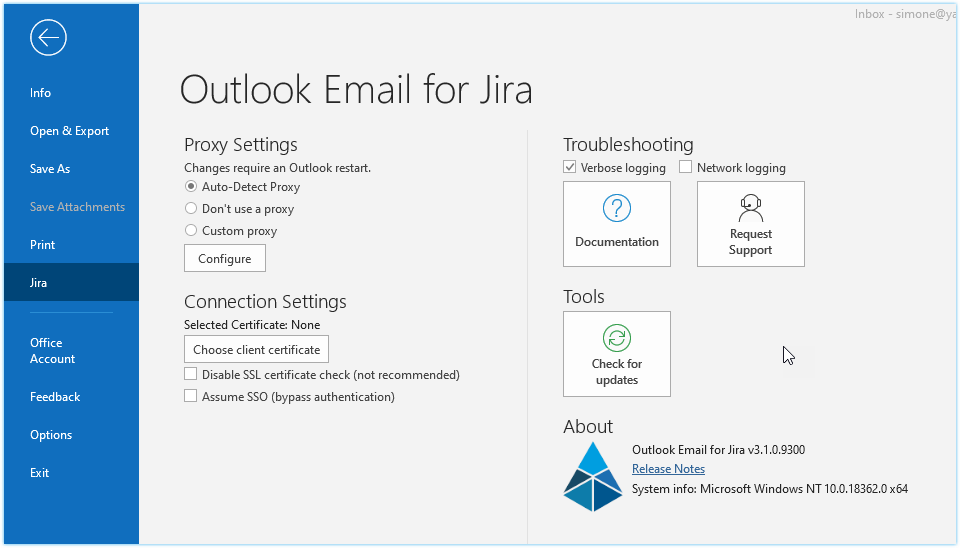This screenshot has width=962, height=550.
Task: Enable the Network logging checkbox
Action: (686, 168)
